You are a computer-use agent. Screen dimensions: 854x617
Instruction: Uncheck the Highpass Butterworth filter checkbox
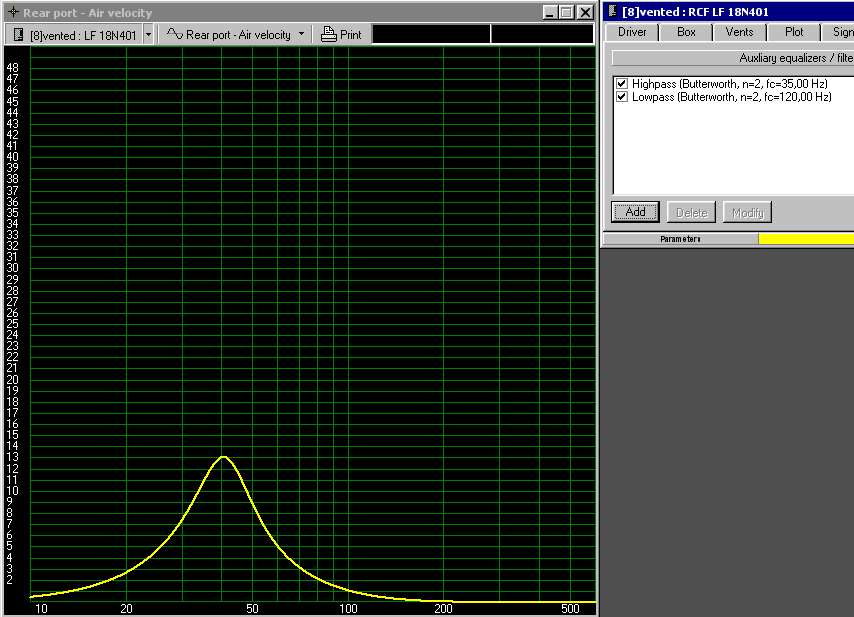(623, 84)
